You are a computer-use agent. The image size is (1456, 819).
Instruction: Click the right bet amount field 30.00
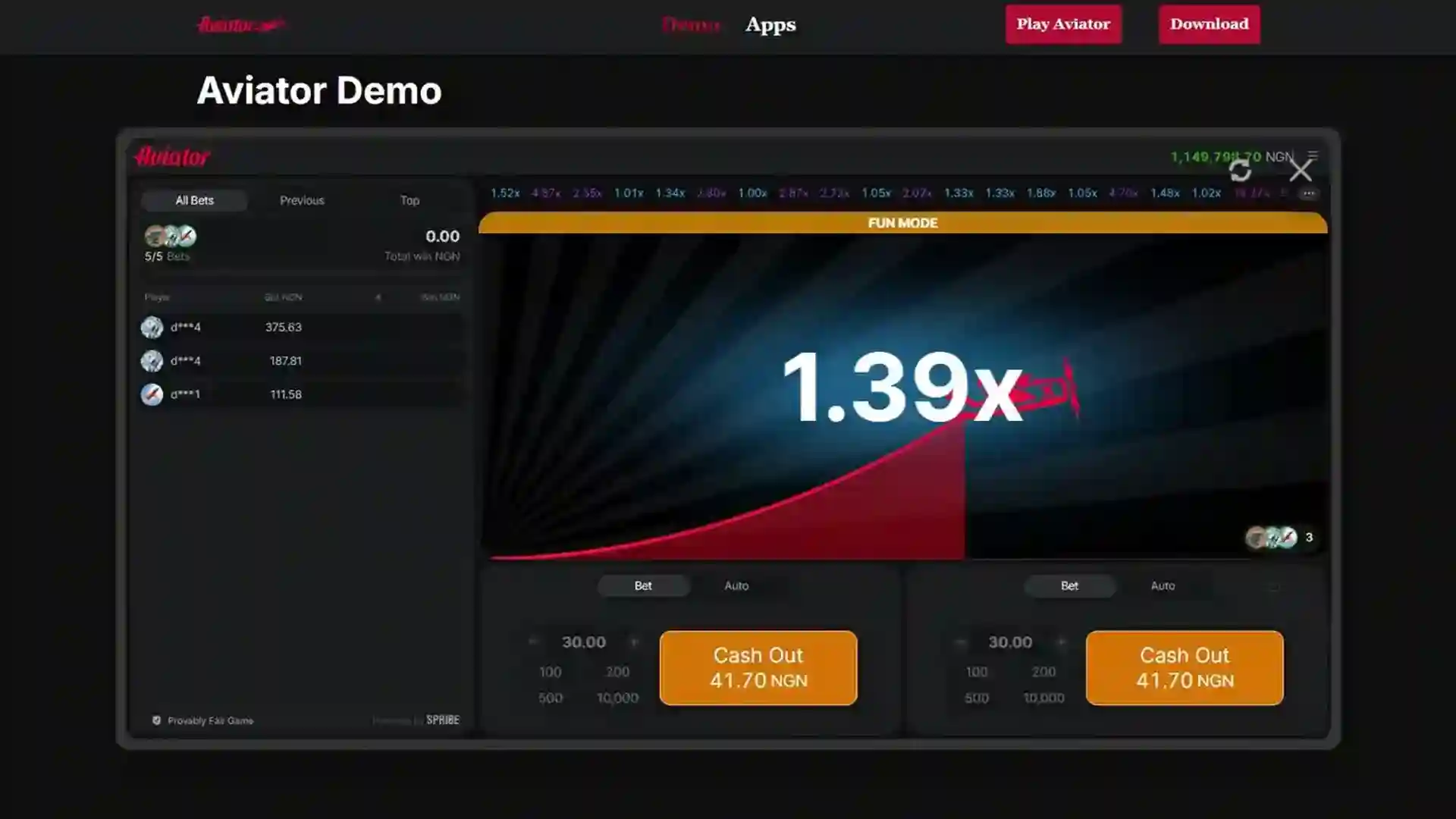click(1010, 642)
